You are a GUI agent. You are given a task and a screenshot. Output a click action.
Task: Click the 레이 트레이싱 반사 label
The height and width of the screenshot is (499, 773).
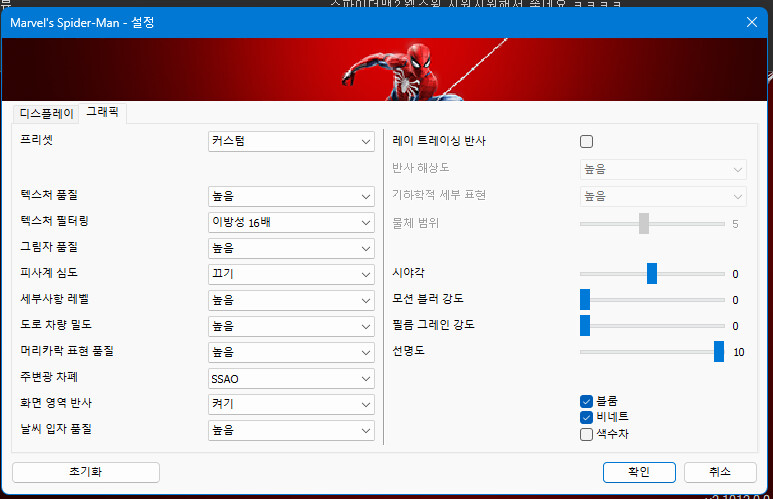(439, 141)
